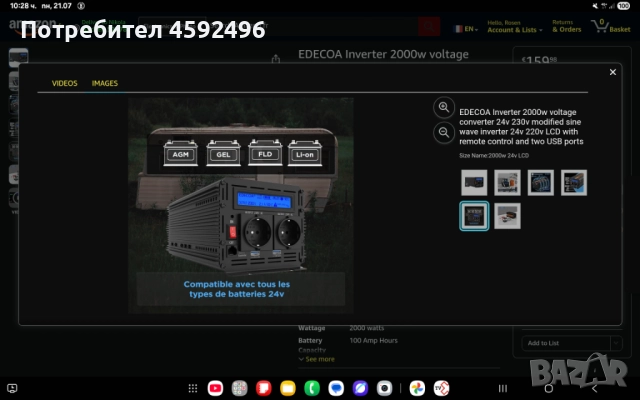The image size is (640, 400).
Task: Click the EDECOA Inverter page heading
Action: pos(383,54)
